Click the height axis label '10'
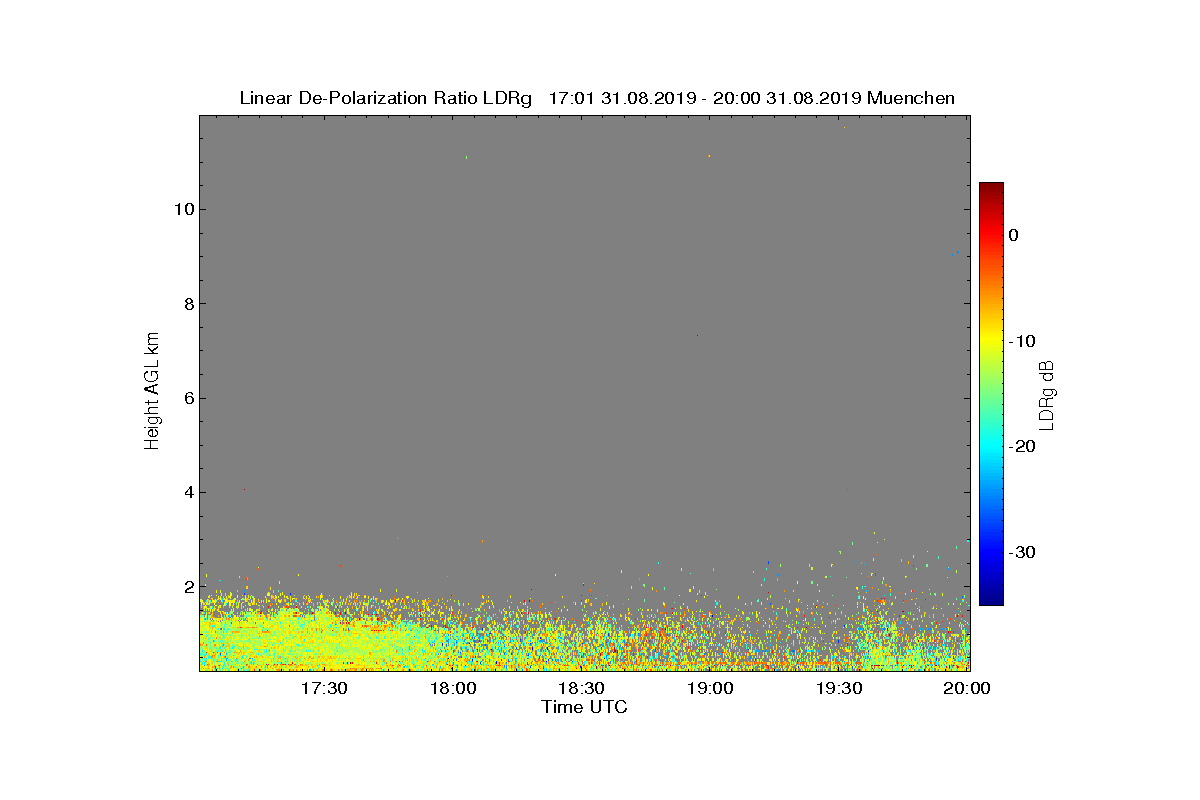 pyautogui.click(x=183, y=209)
